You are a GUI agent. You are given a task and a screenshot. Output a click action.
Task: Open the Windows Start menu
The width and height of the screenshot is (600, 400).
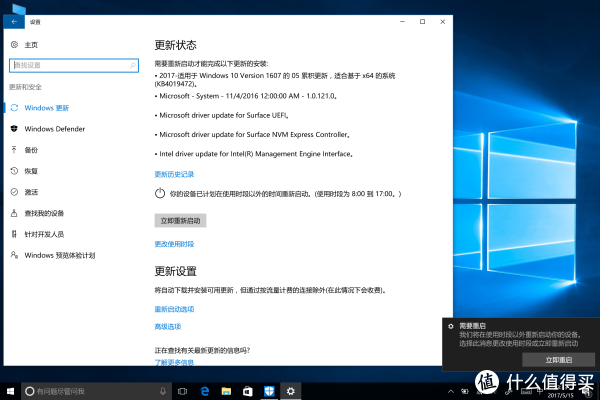(10, 391)
